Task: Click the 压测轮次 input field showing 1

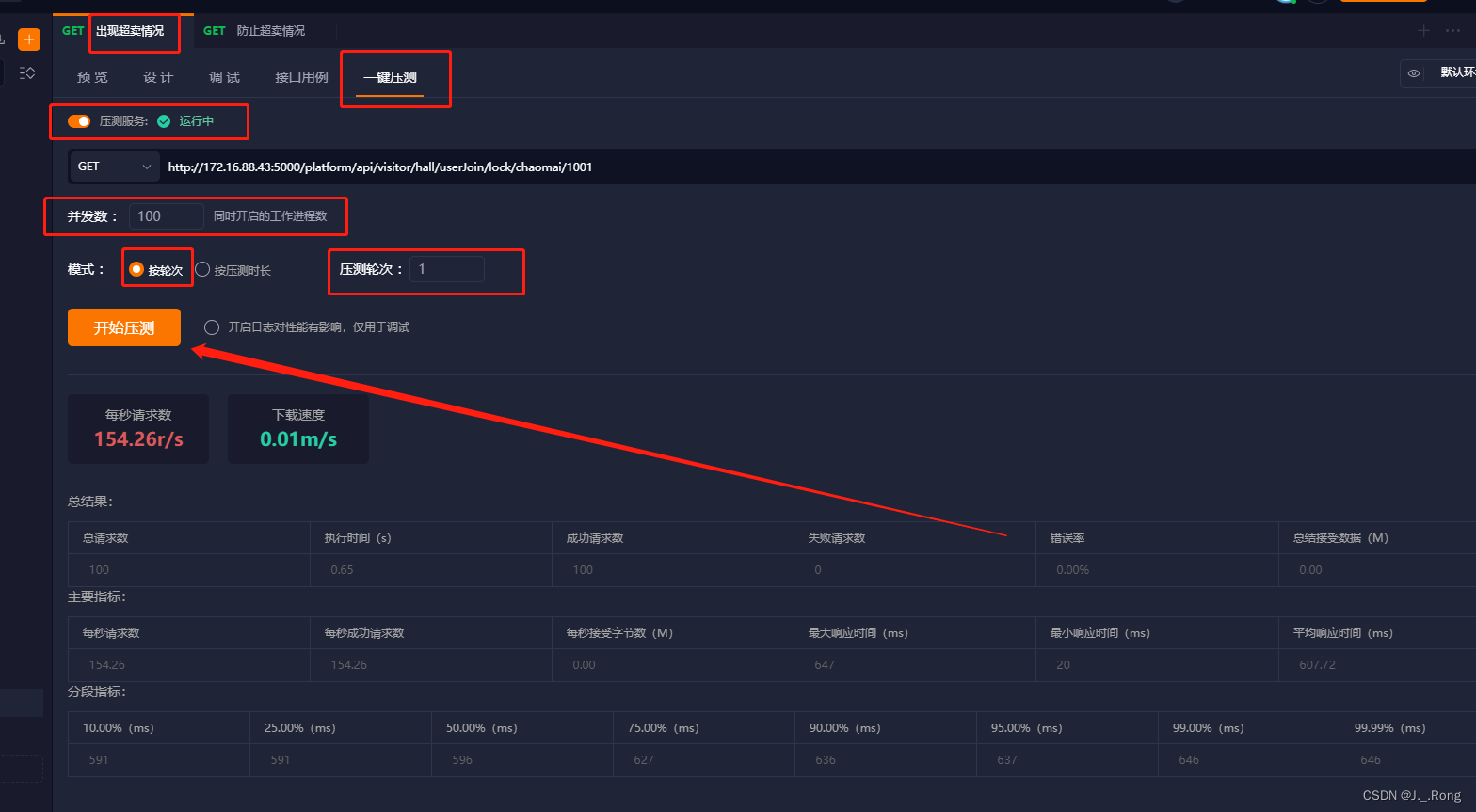Action: tap(447, 269)
